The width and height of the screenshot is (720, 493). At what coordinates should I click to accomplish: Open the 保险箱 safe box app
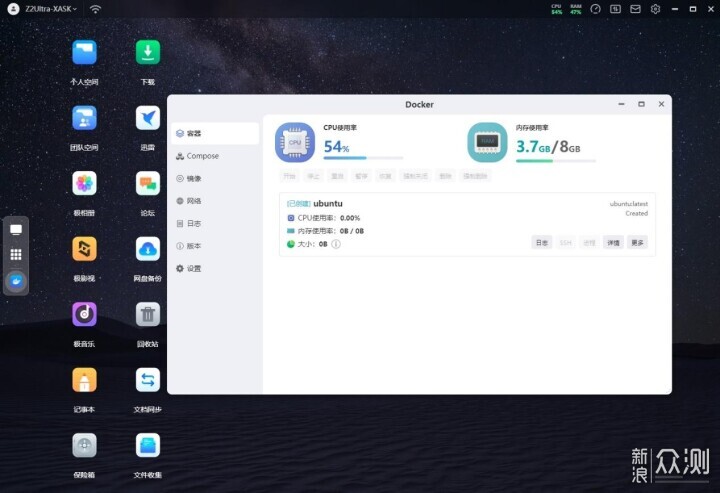pos(84,446)
